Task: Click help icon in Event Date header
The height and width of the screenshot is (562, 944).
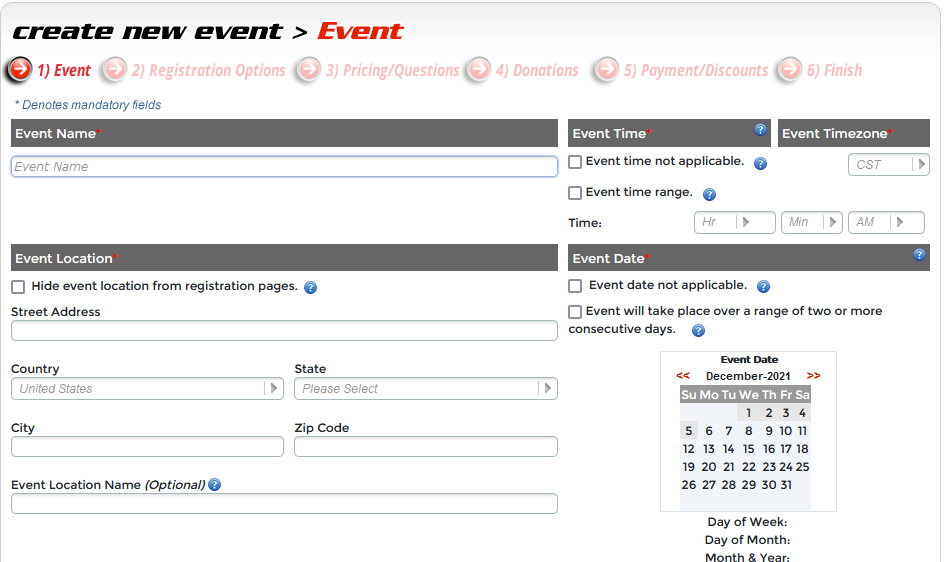Action: pos(919,255)
